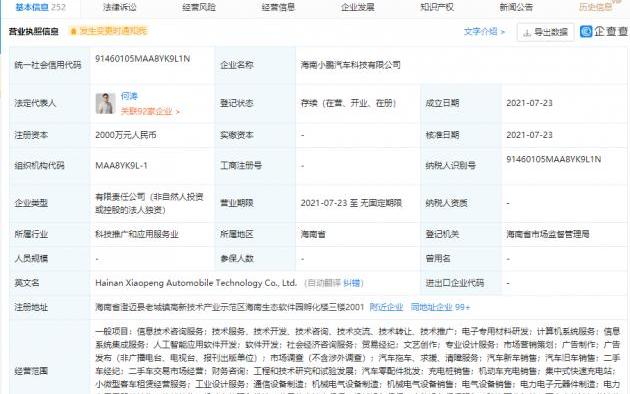Open the 基本信息 tab
Image resolution: width=630 pixels, height=394 pixels.
40,7
